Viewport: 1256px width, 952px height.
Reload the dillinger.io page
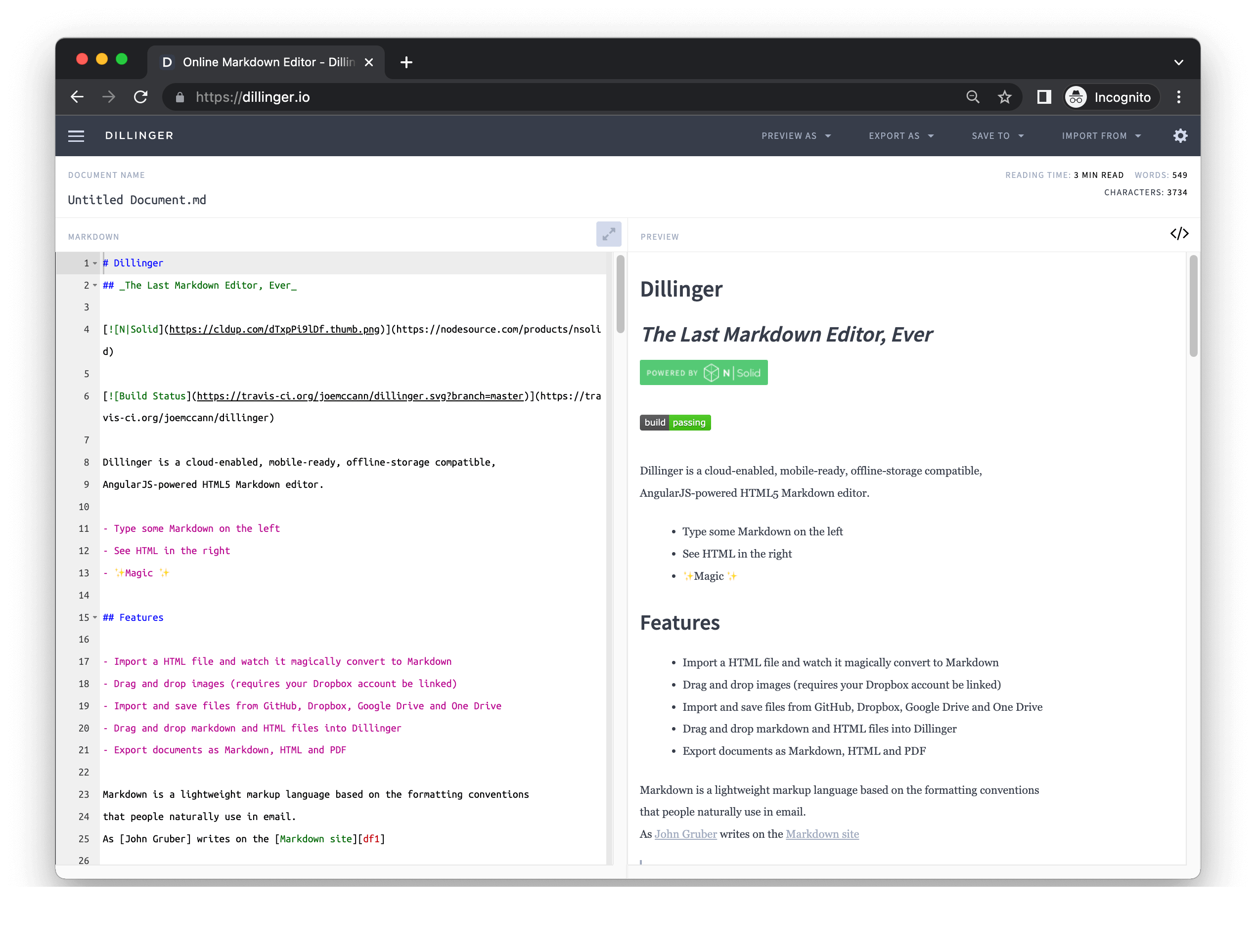[x=141, y=97]
